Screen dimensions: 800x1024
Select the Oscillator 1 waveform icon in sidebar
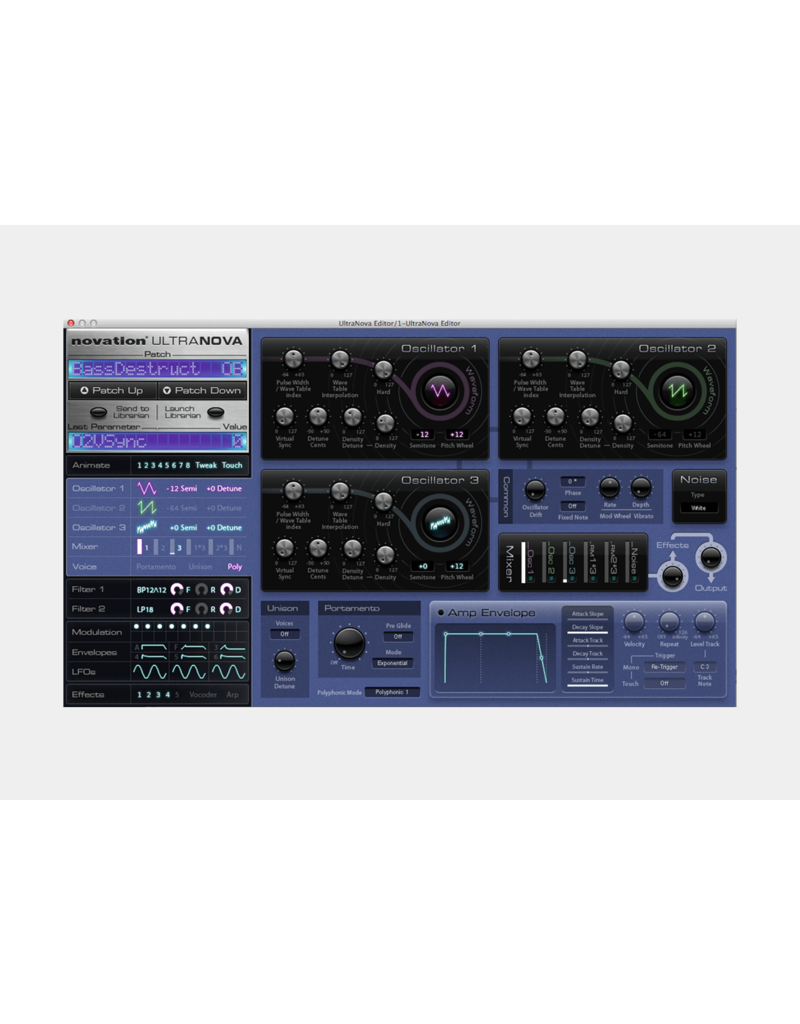click(x=146, y=489)
